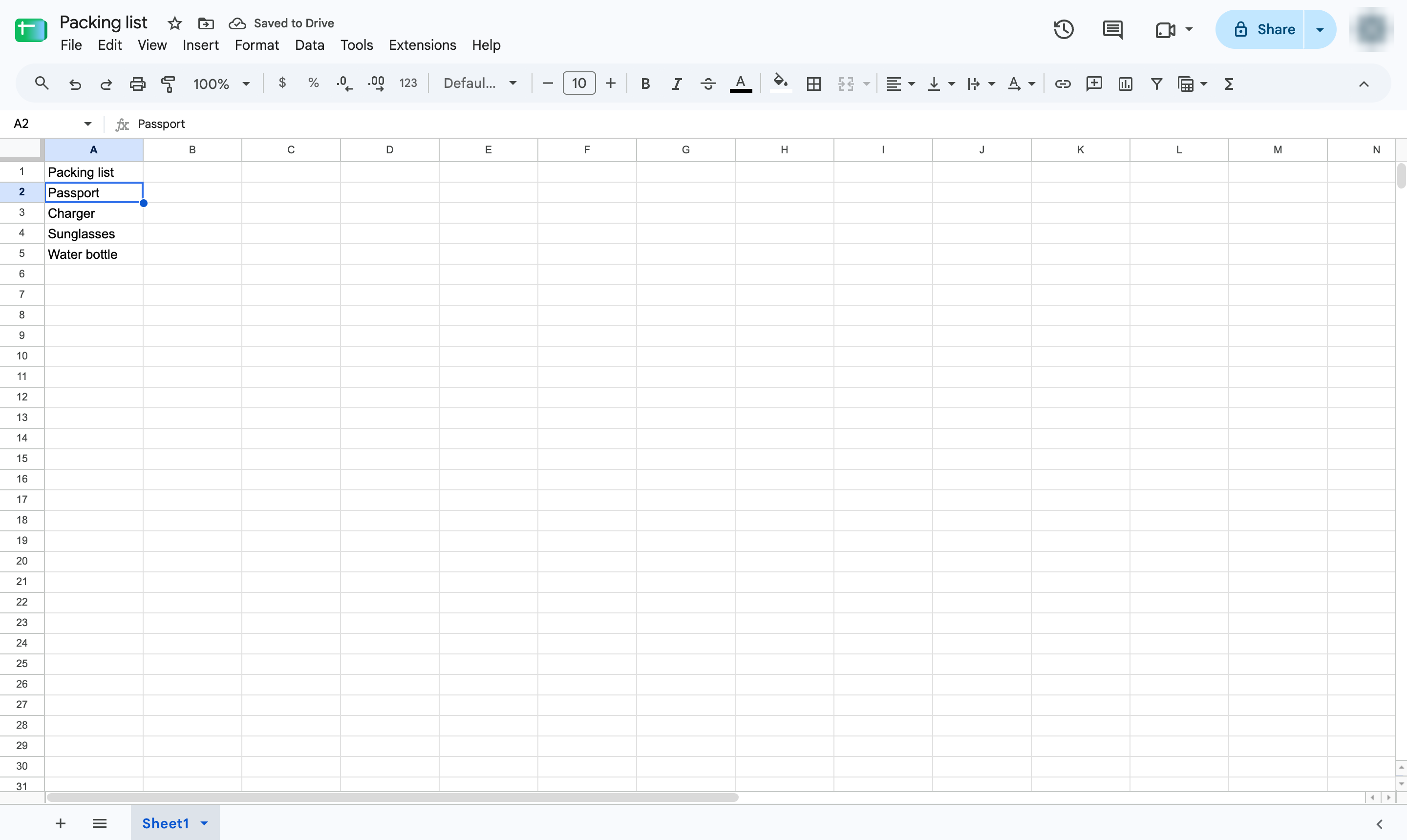Toggle bold formatting
This screenshot has width=1407, height=840.
(645, 84)
